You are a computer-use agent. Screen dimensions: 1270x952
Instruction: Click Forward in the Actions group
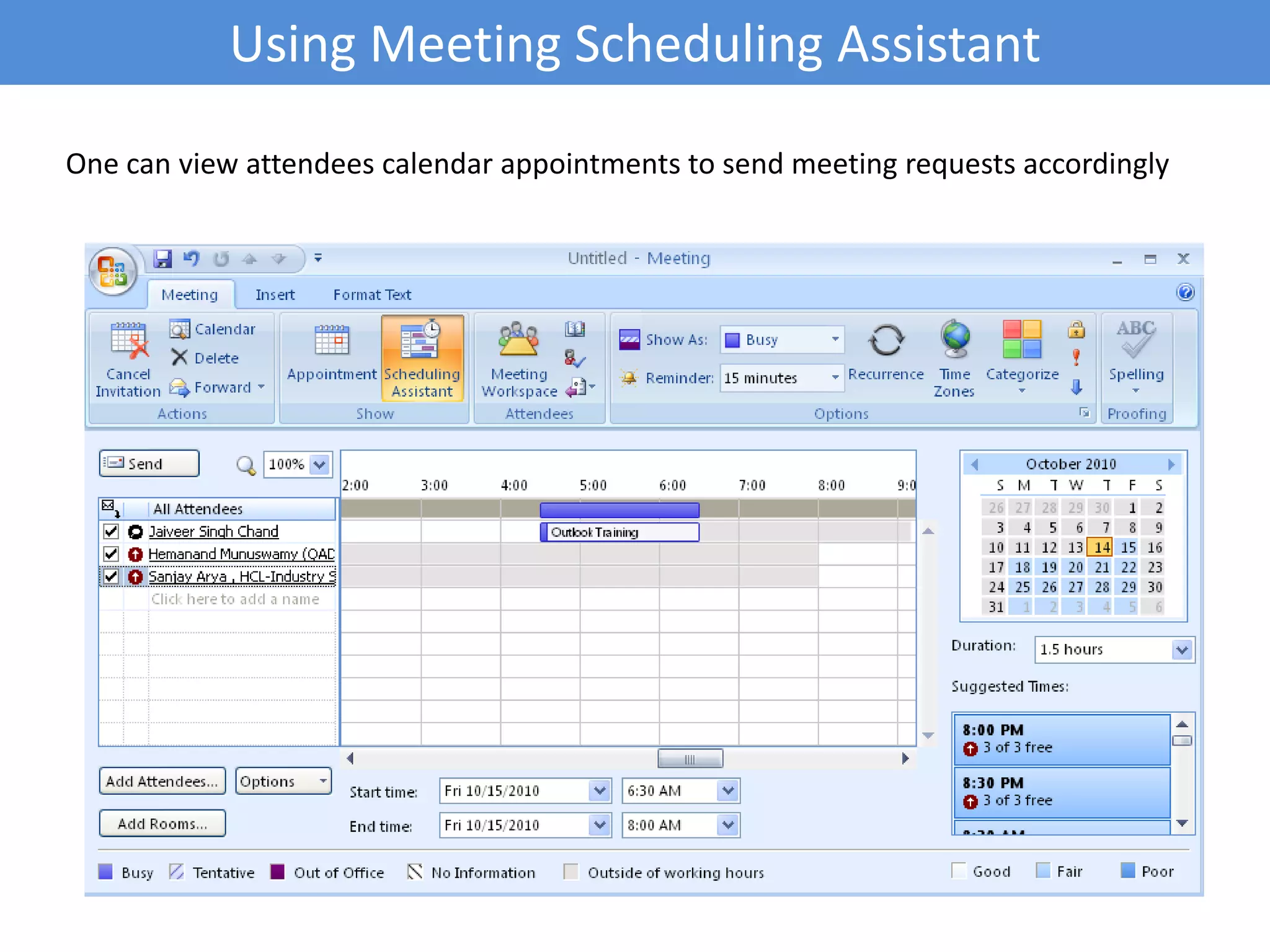tap(211, 387)
